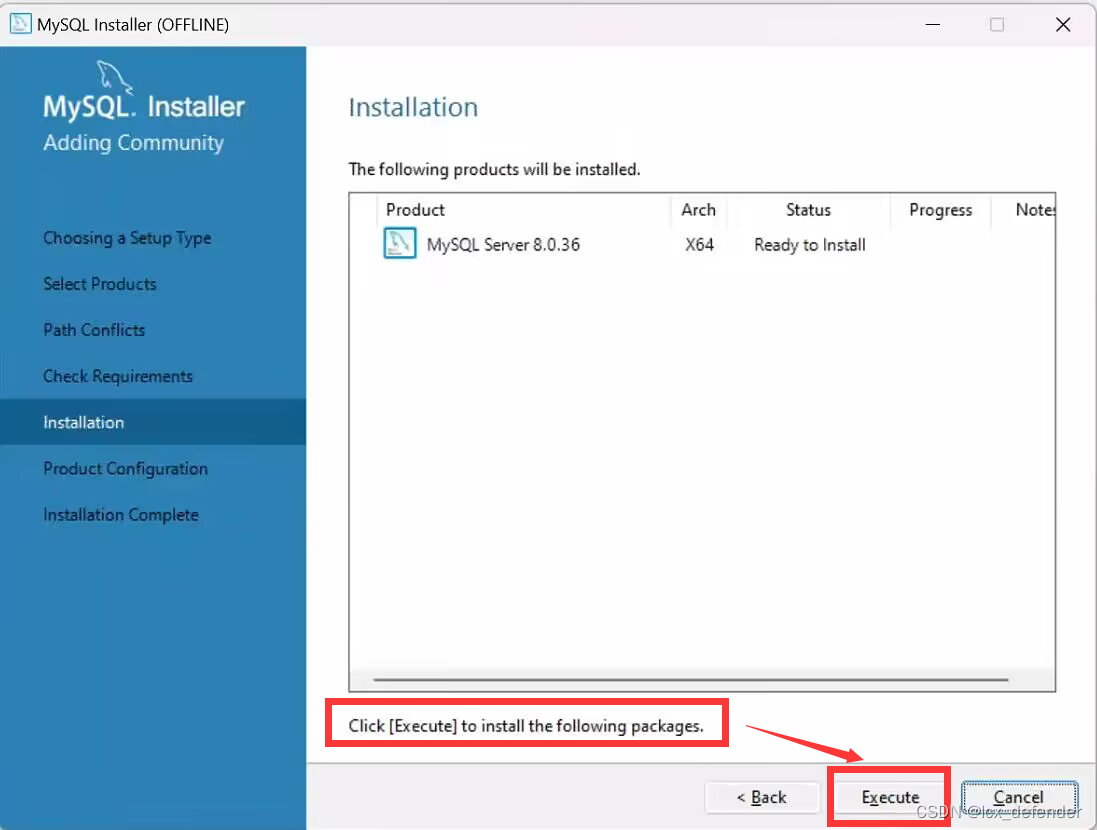
Task: Click 'Click [Execute] to install' instruction text
Action: (x=526, y=726)
